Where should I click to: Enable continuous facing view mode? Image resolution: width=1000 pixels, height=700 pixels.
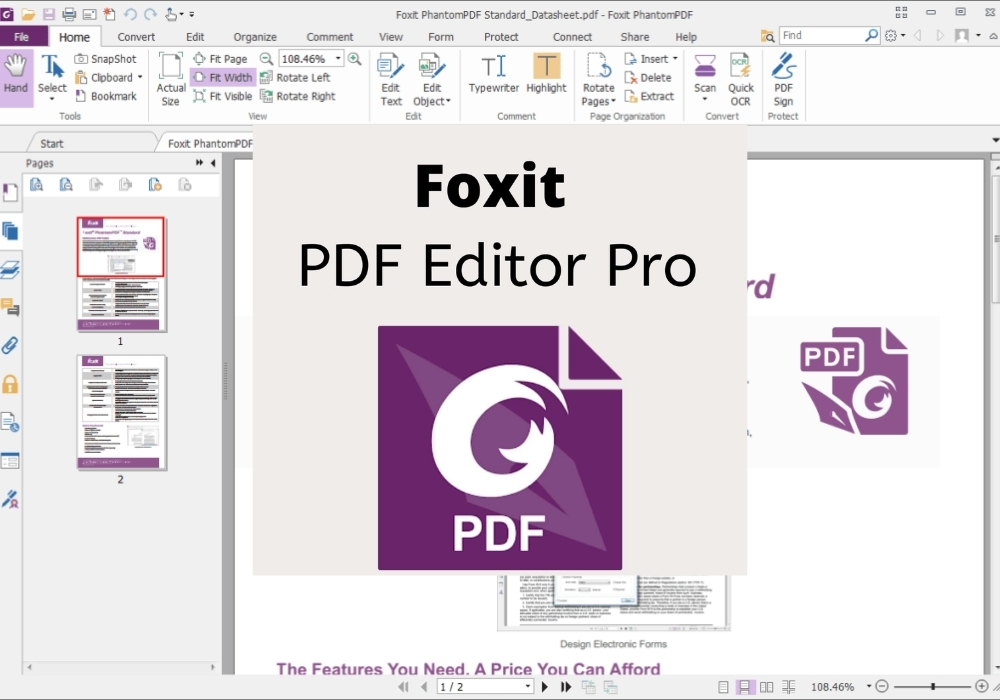pos(789,687)
